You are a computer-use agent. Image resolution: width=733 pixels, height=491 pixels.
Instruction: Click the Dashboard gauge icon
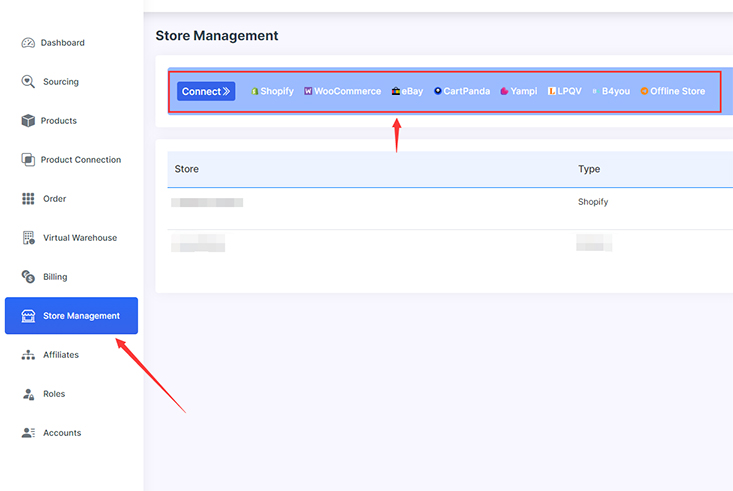point(28,43)
